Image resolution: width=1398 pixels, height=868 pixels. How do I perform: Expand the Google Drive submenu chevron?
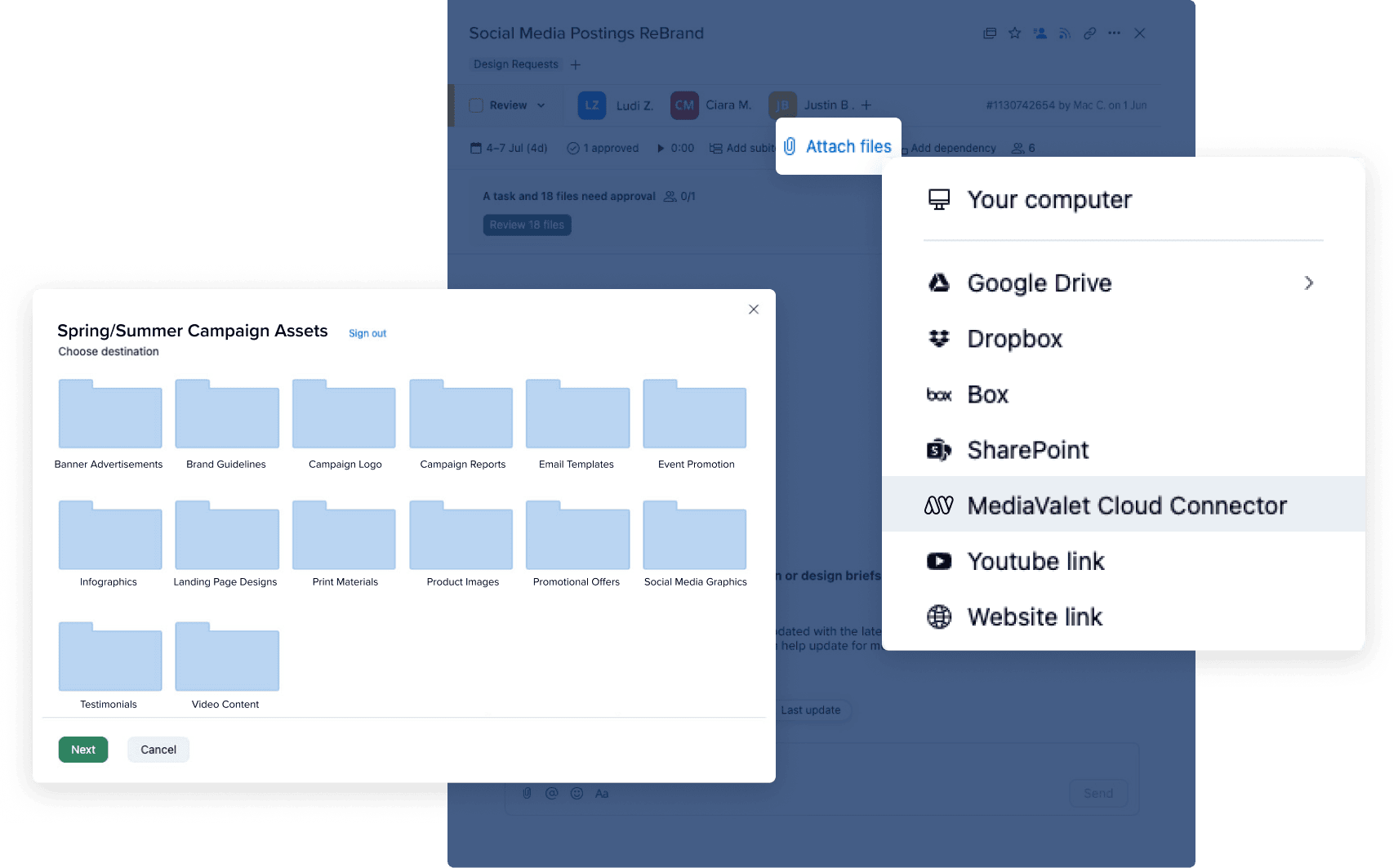pos(1308,283)
